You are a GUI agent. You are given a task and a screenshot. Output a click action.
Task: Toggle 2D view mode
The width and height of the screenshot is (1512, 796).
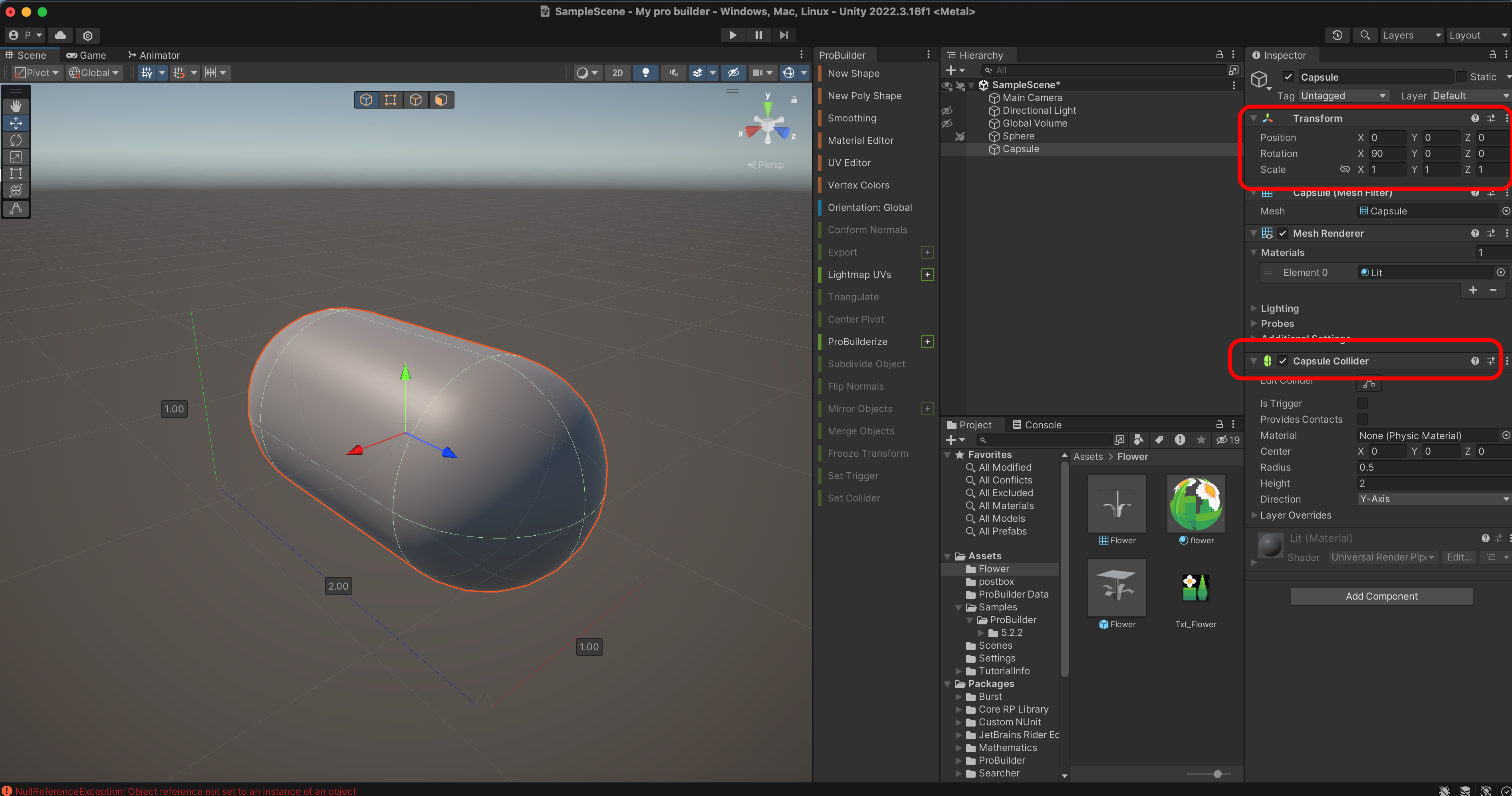[x=617, y=73]
